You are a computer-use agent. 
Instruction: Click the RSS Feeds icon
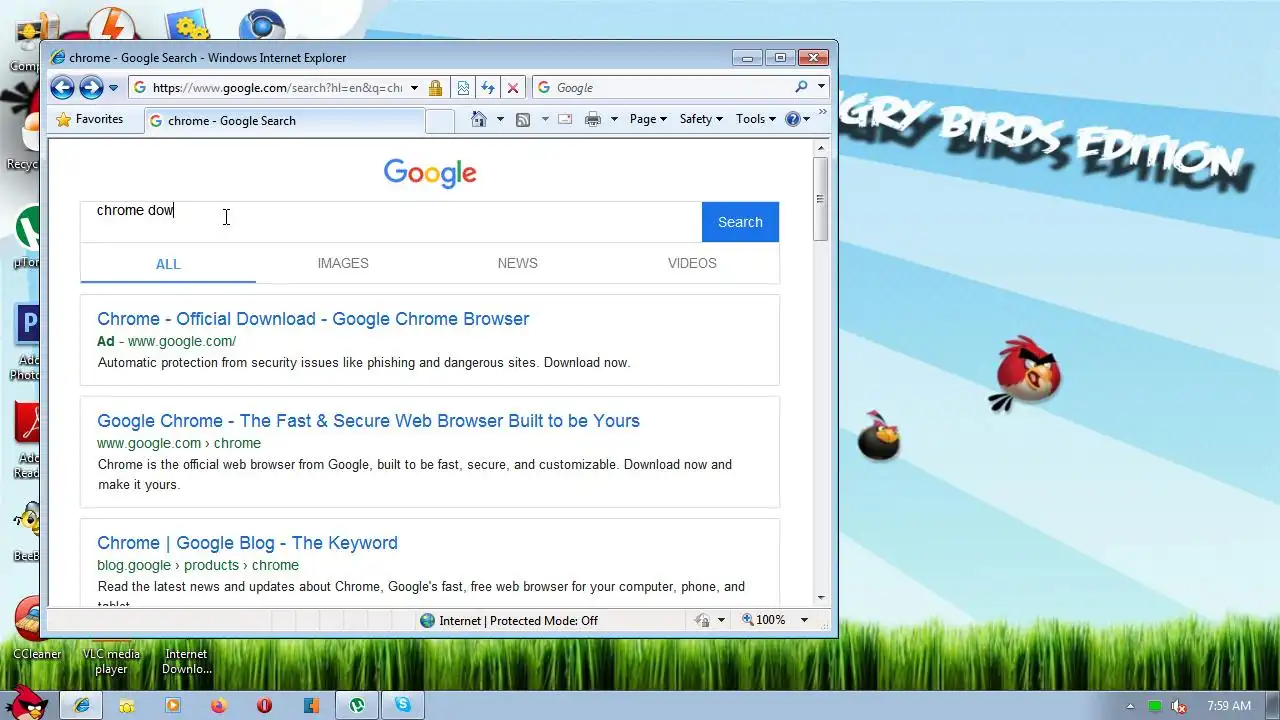(522, 120)
